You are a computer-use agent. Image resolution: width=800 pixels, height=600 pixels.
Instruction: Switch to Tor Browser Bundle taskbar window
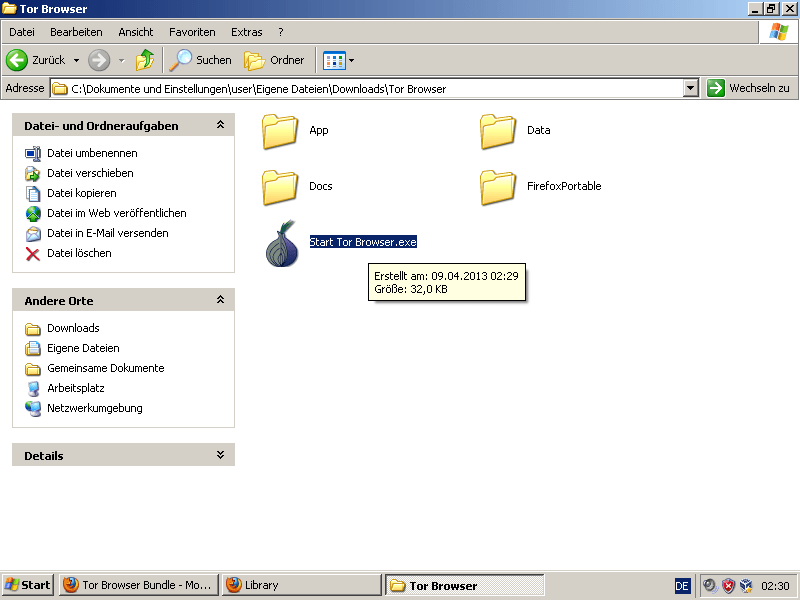point(139,585)
